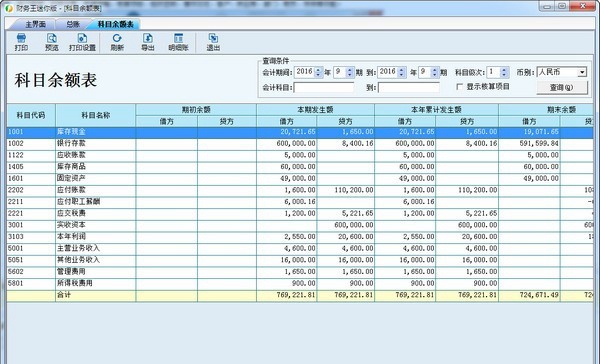The height and width of the screenshot is (364, 600).
Task: Switch to the 主界面 tab
Action: click(35, 24)
